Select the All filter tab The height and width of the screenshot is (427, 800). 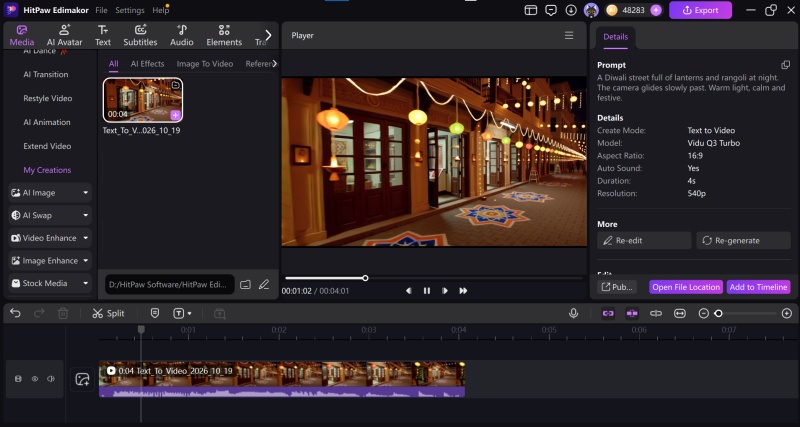tap(113, 64)
